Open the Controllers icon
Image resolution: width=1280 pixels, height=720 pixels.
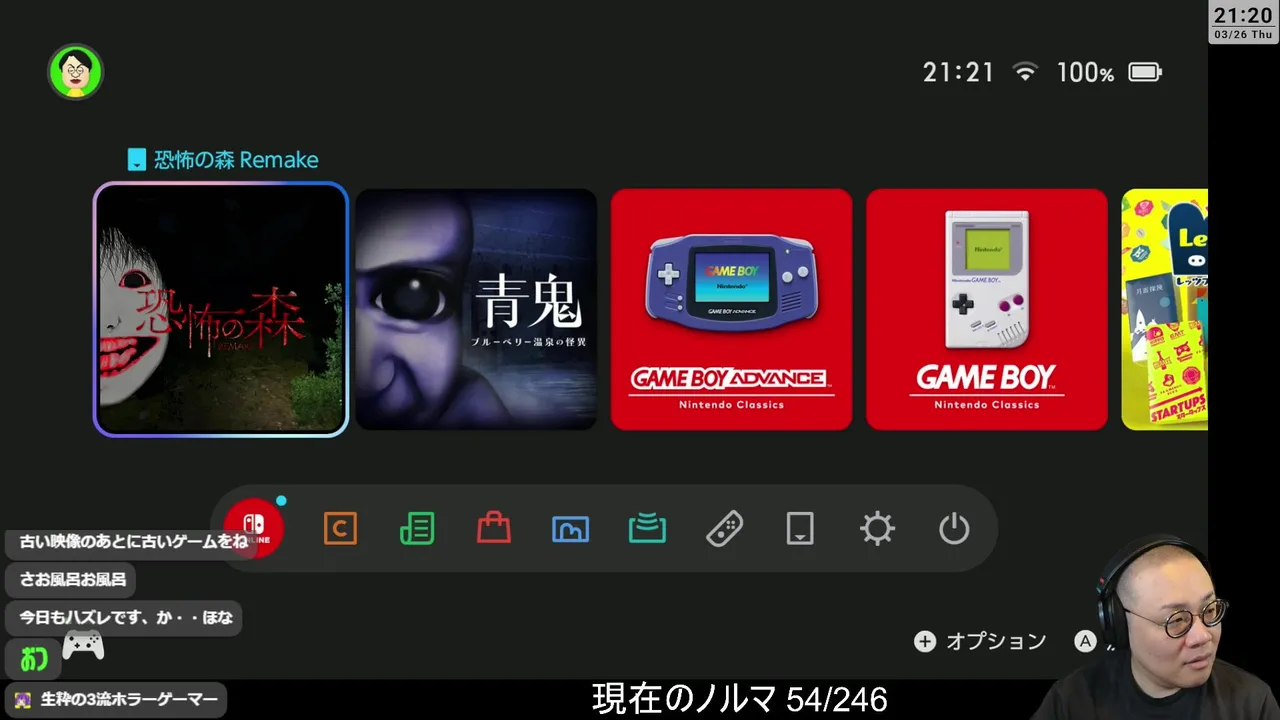pyautogui.click(x=724, y=528)
